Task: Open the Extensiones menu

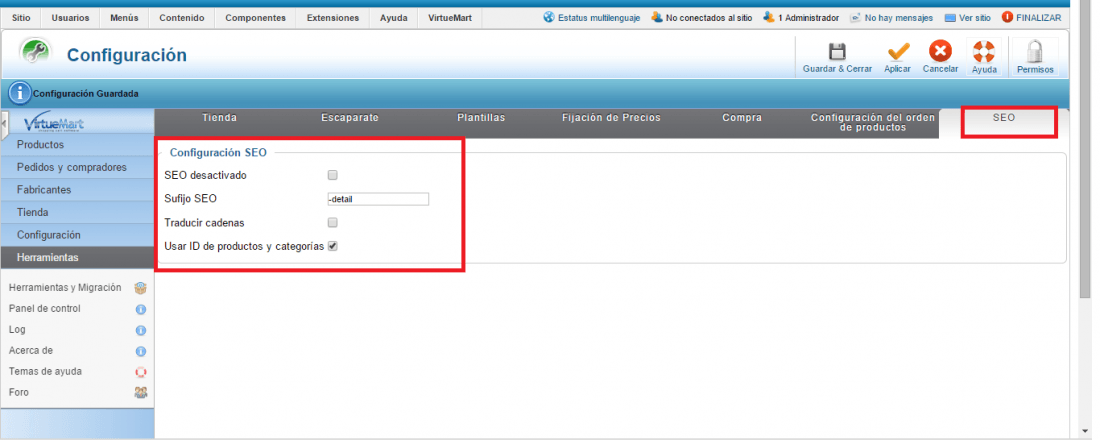Action: click(x=333, y=18)
